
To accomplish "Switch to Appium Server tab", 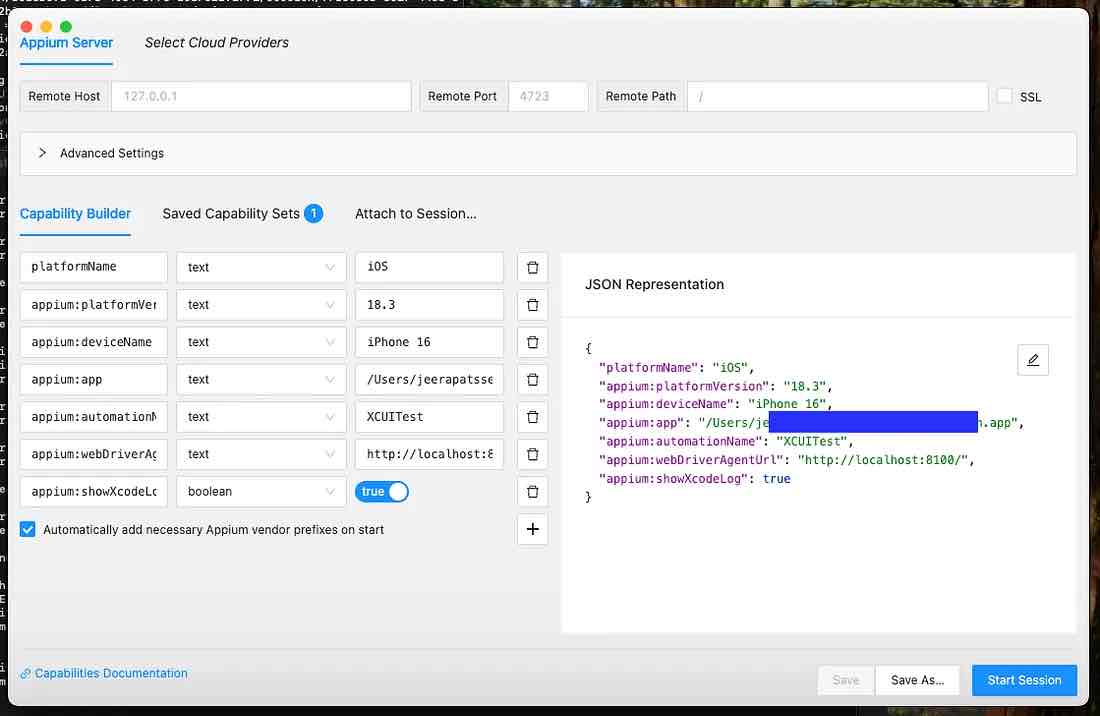I will click(x=67, y=43).
